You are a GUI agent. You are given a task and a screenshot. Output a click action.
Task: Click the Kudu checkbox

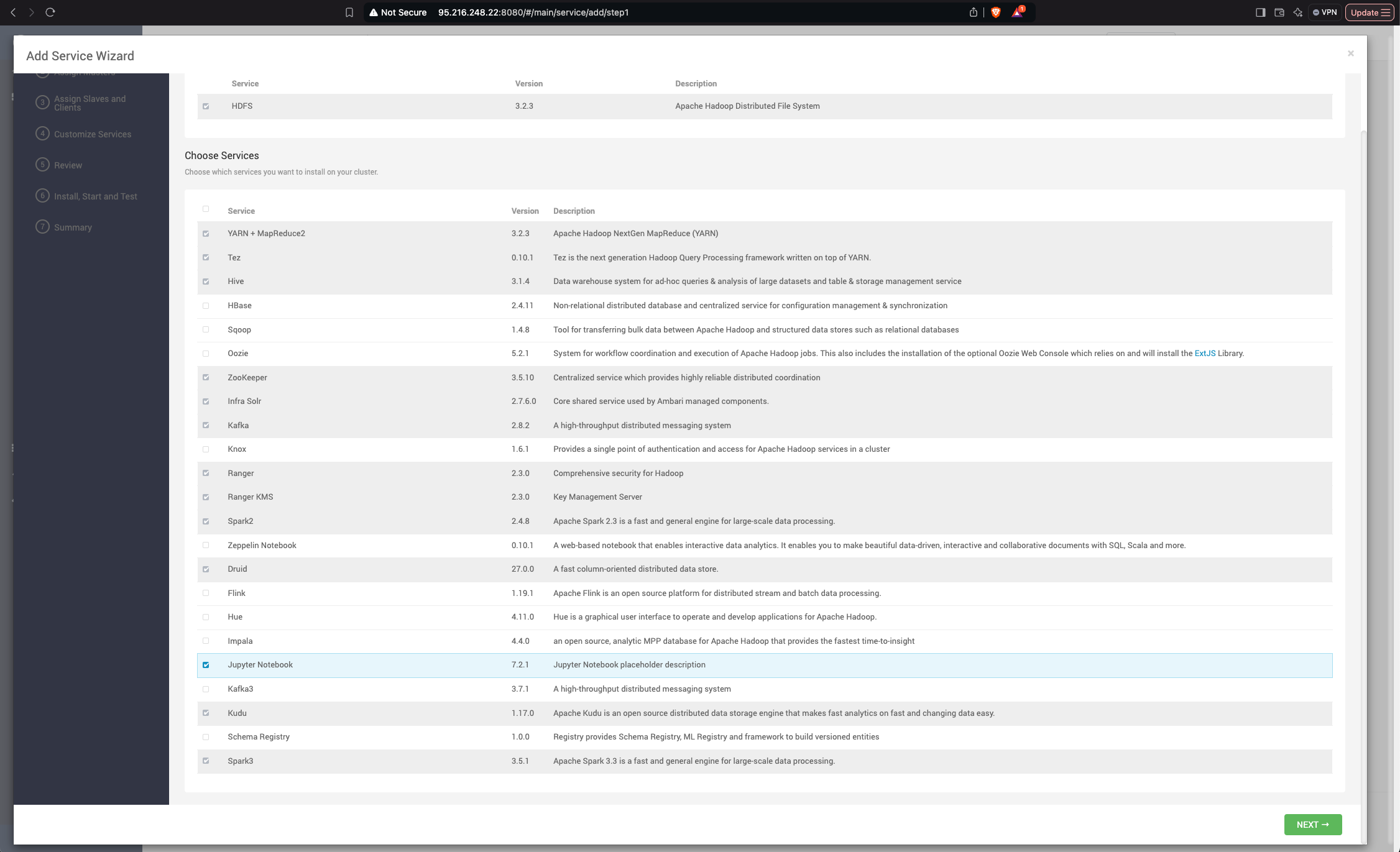(x=206, y=713)
